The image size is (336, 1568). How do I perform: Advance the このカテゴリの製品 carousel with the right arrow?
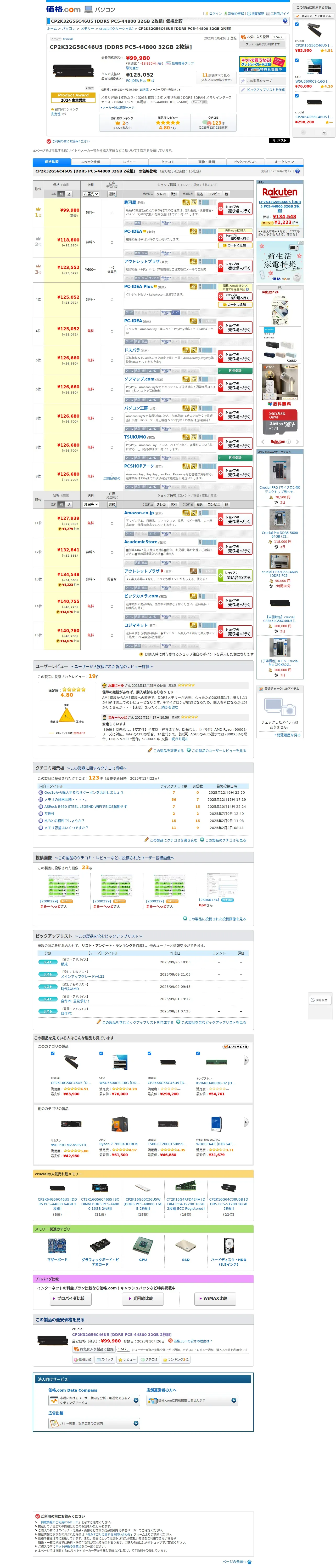point(246,1060)
